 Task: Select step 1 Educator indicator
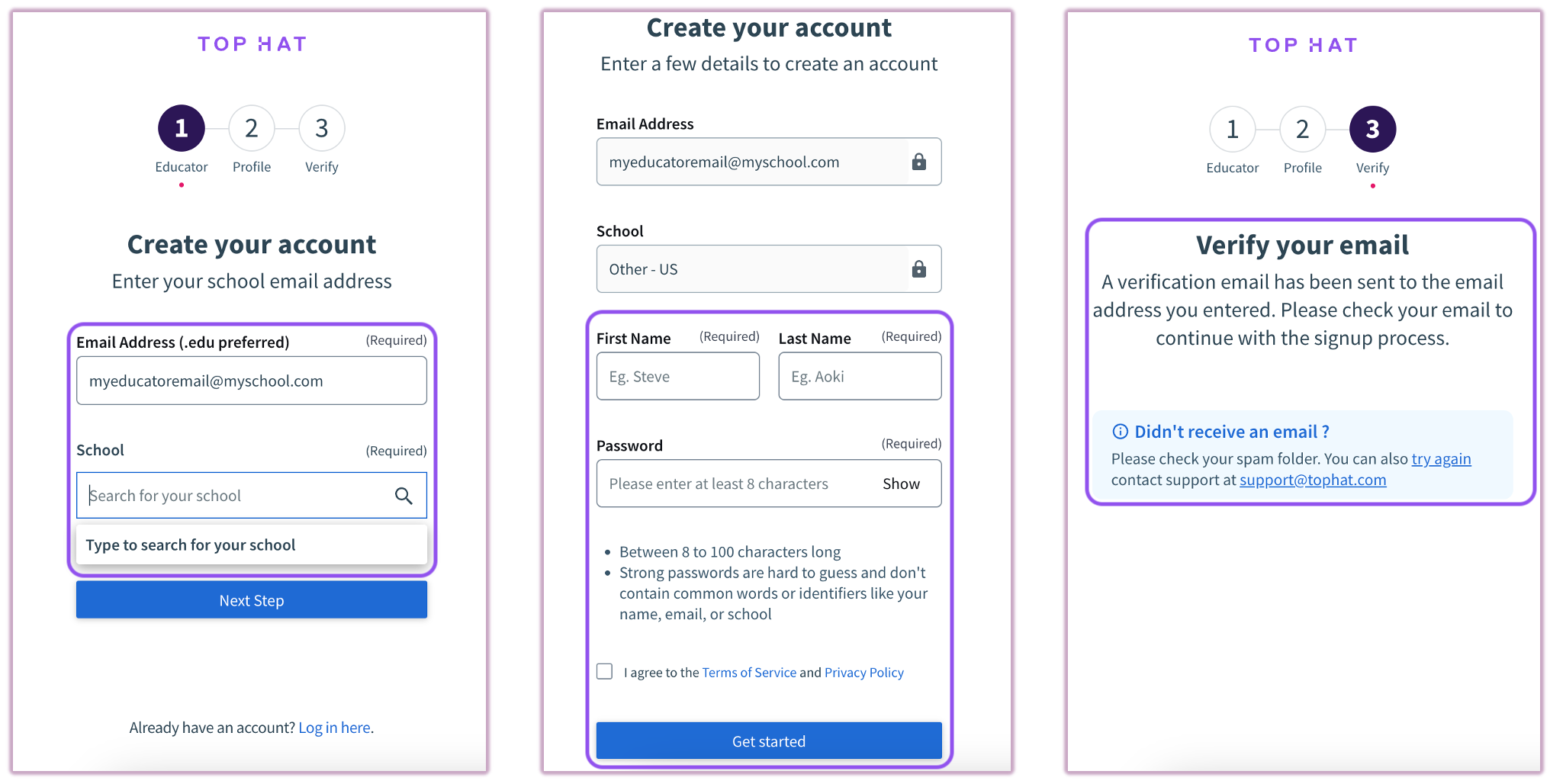coord(181,128)
